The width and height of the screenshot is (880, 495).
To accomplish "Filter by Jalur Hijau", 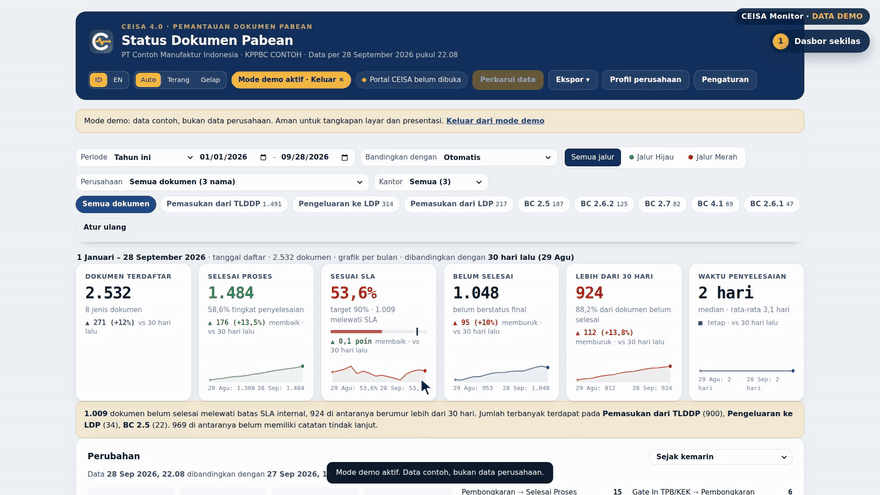I will click(x=651, y=157).
